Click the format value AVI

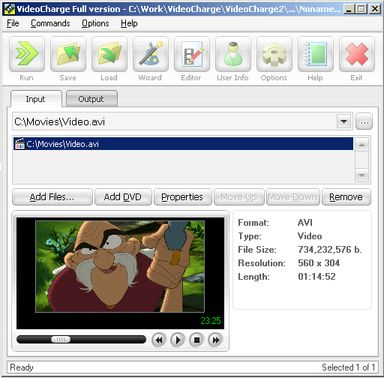[x=305, y=223]
